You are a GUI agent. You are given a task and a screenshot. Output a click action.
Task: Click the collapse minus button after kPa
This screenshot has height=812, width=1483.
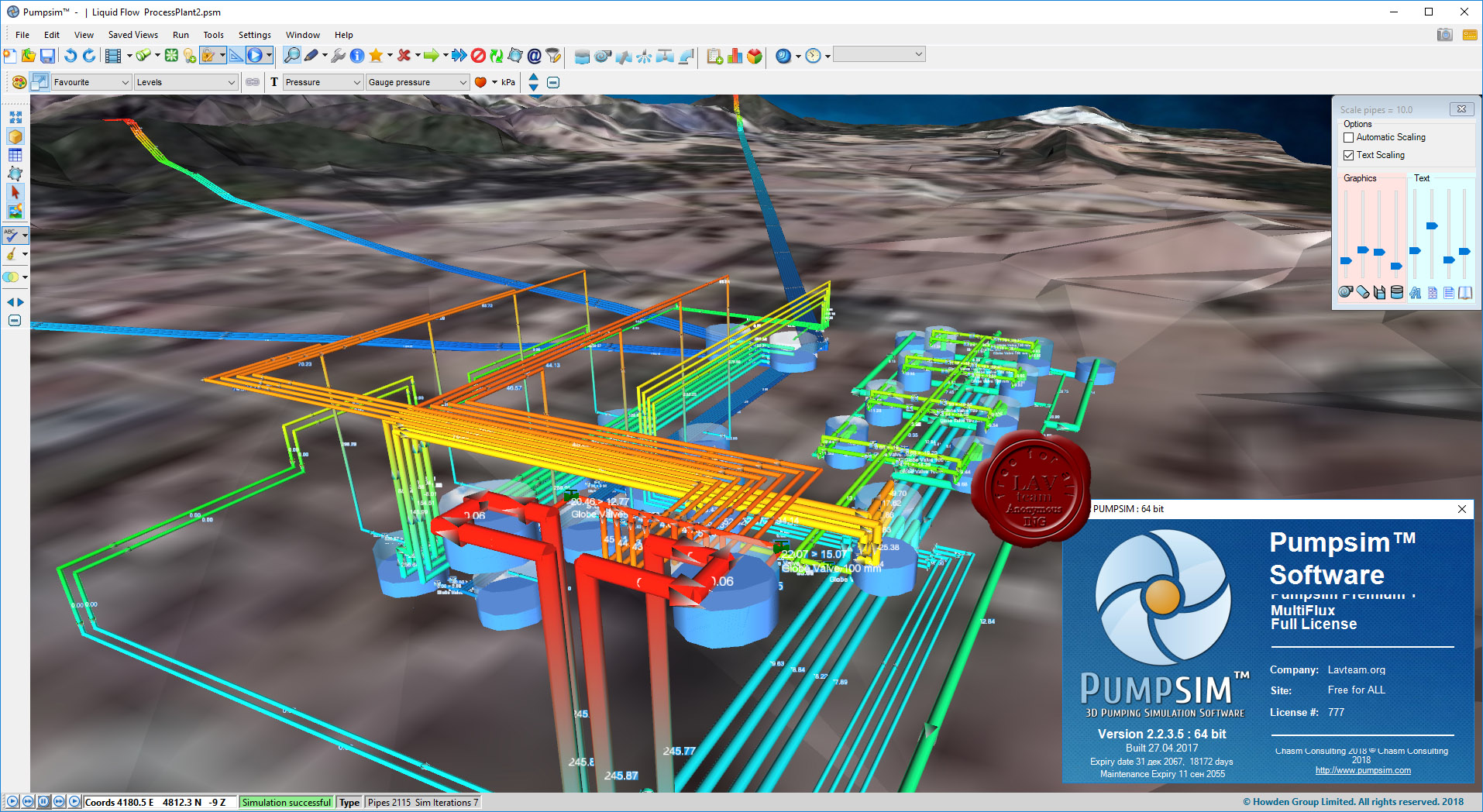tap(553, 82)
